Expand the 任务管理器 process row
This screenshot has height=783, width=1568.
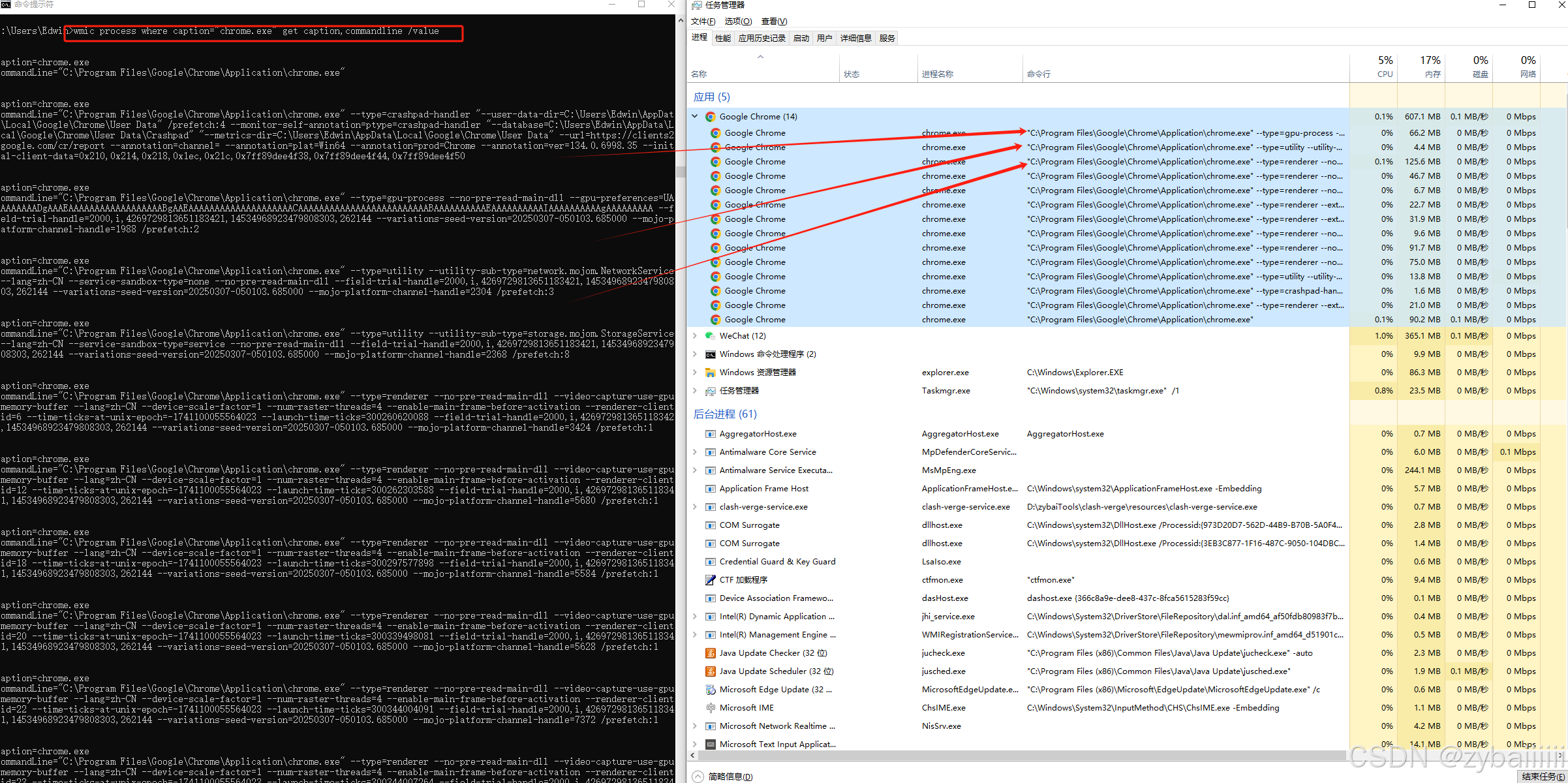[x=695, y=391]
